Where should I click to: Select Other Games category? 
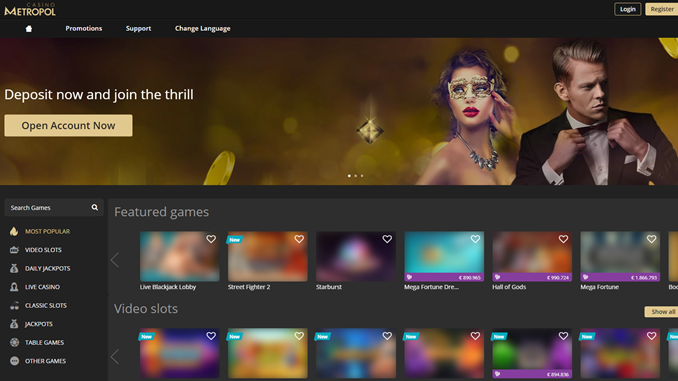coord(45,361)
